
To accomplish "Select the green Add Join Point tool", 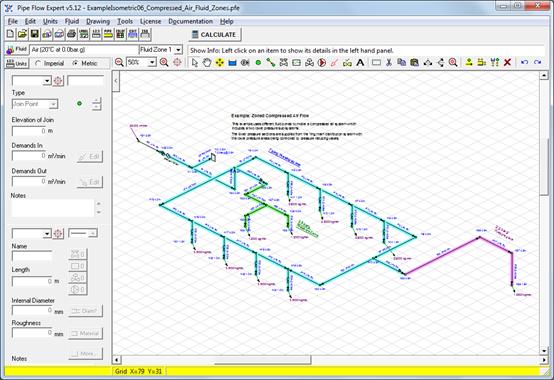I will (x=258, y=63).
